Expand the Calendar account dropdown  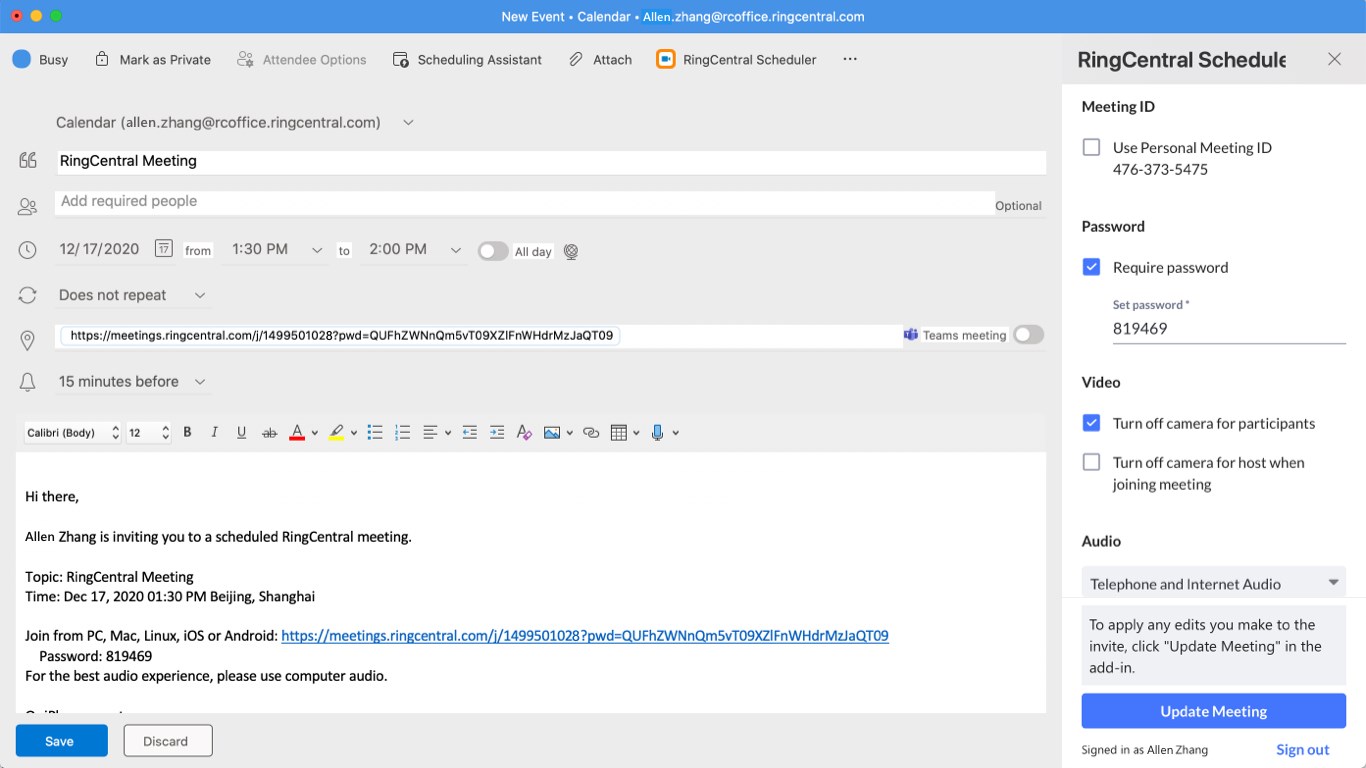(408, 122)
